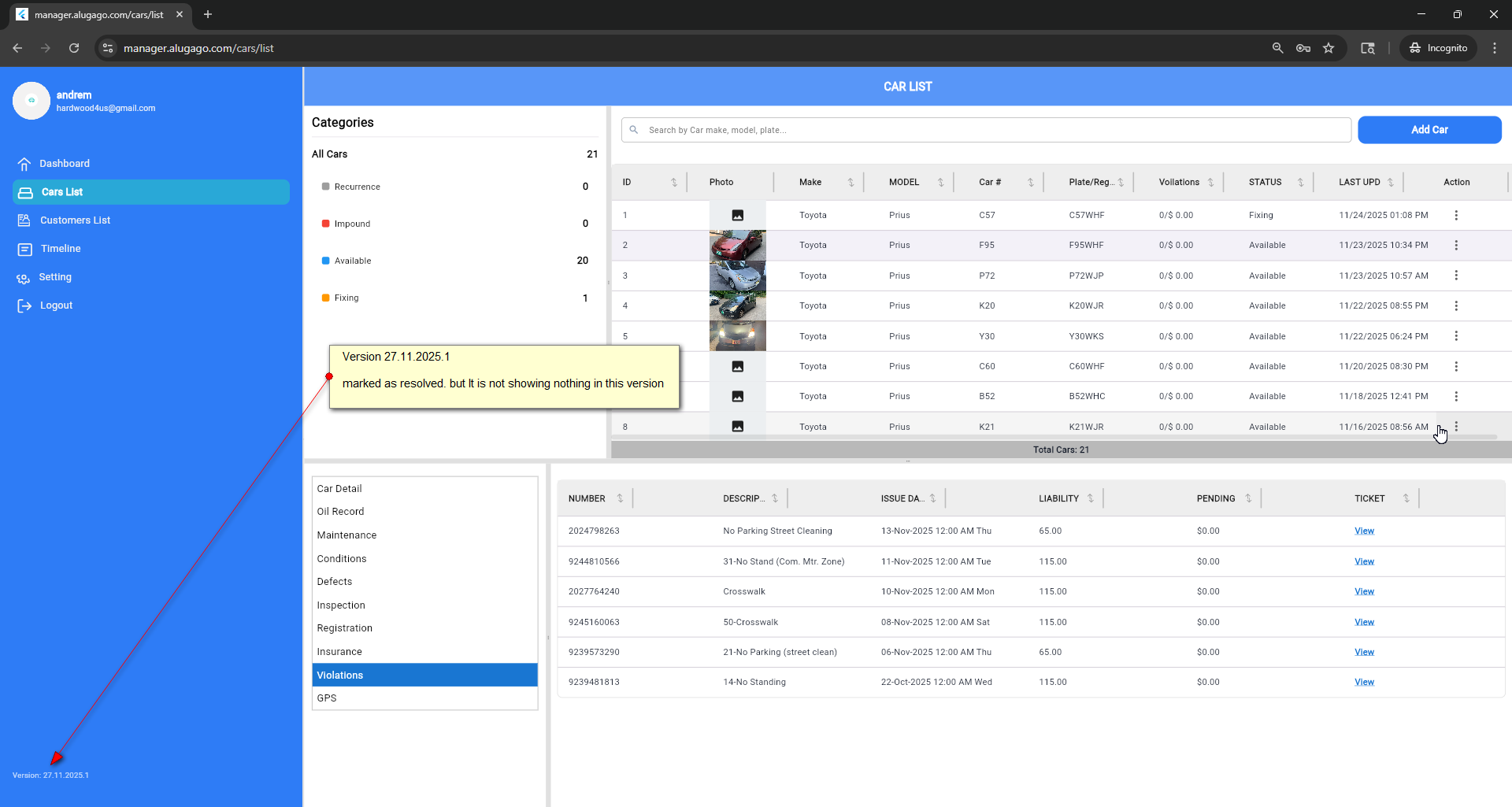Open three-dot action menu for car C57

point(1456,215)
